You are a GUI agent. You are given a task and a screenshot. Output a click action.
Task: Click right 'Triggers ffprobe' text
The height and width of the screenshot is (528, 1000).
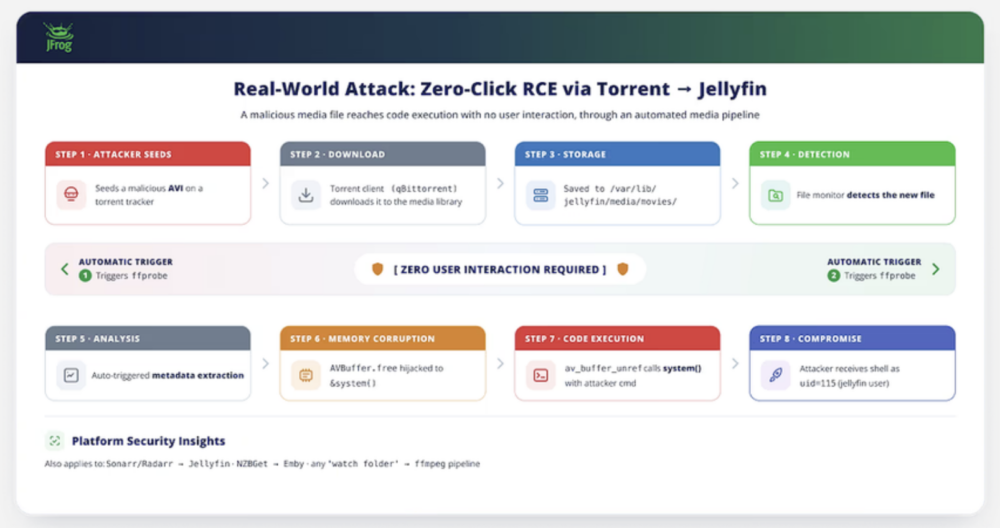880,275
